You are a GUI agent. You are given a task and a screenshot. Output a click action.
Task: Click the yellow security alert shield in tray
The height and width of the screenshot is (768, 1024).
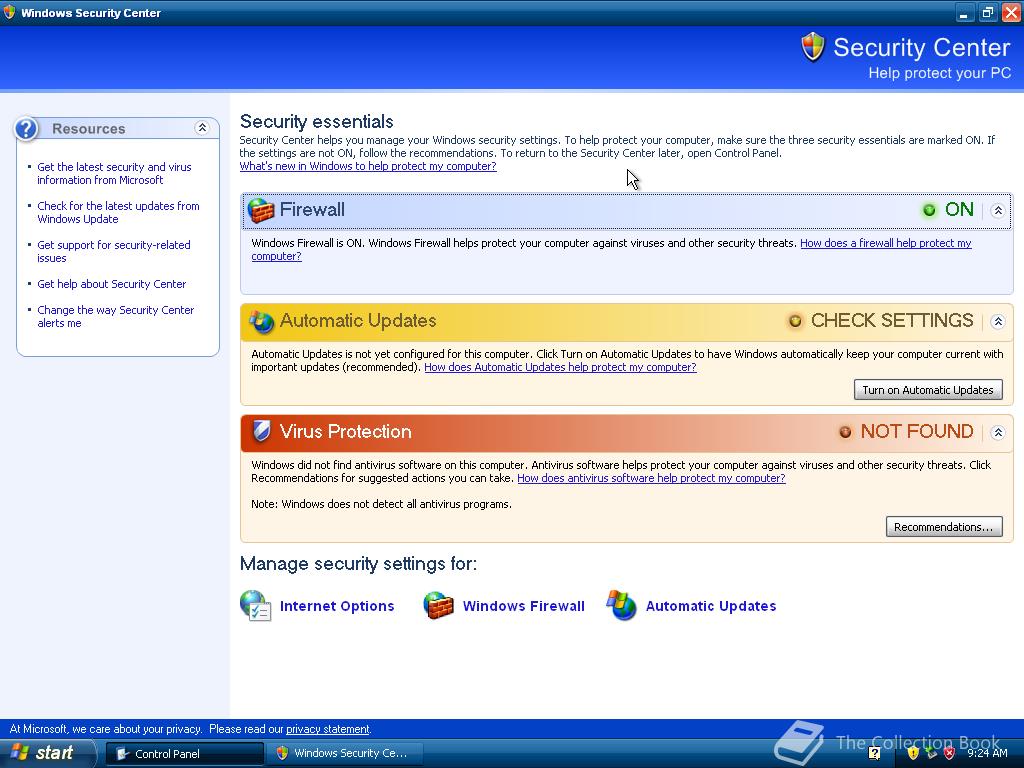(913, 753)
